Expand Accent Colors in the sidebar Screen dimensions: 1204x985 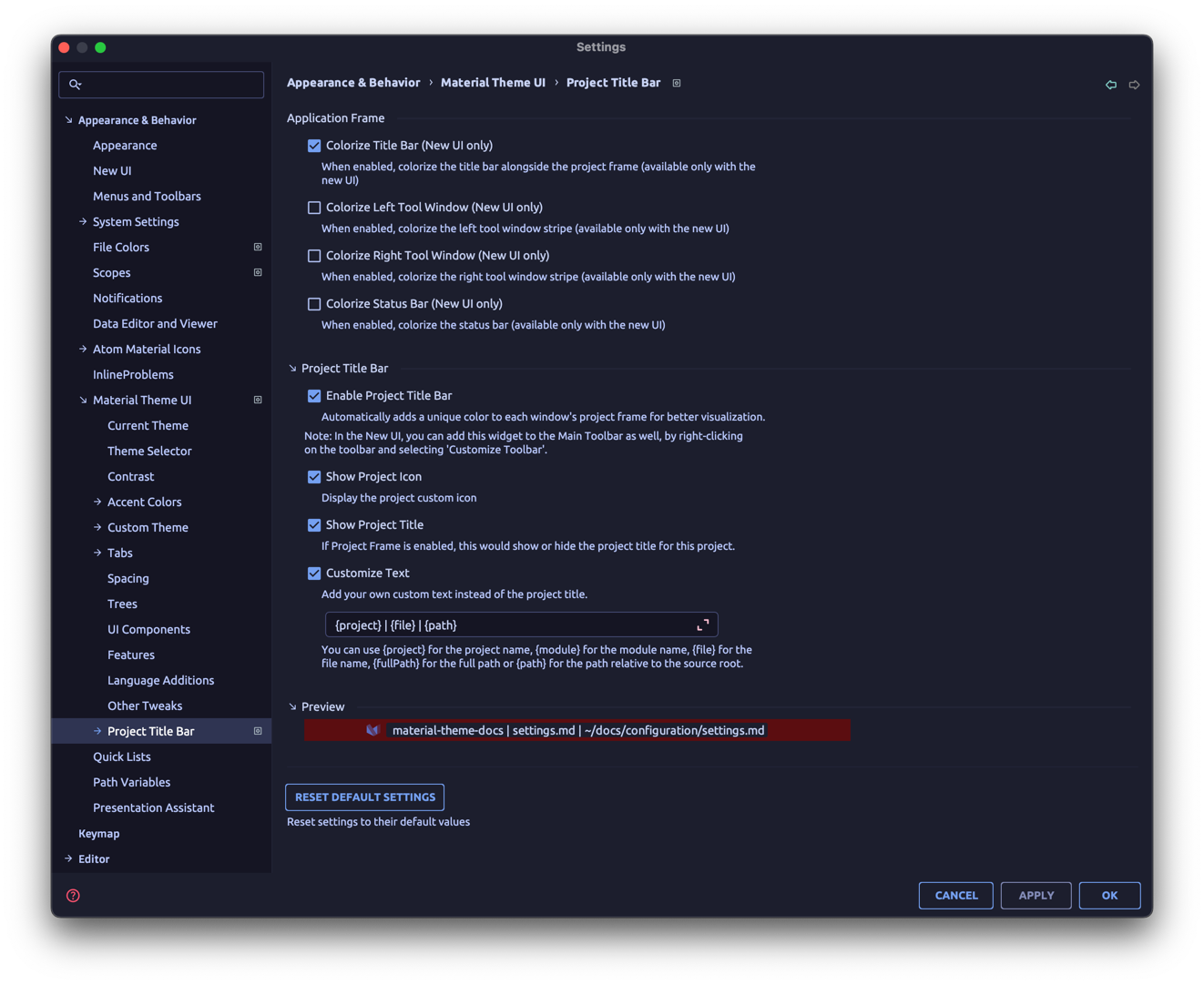coord(96,502)
